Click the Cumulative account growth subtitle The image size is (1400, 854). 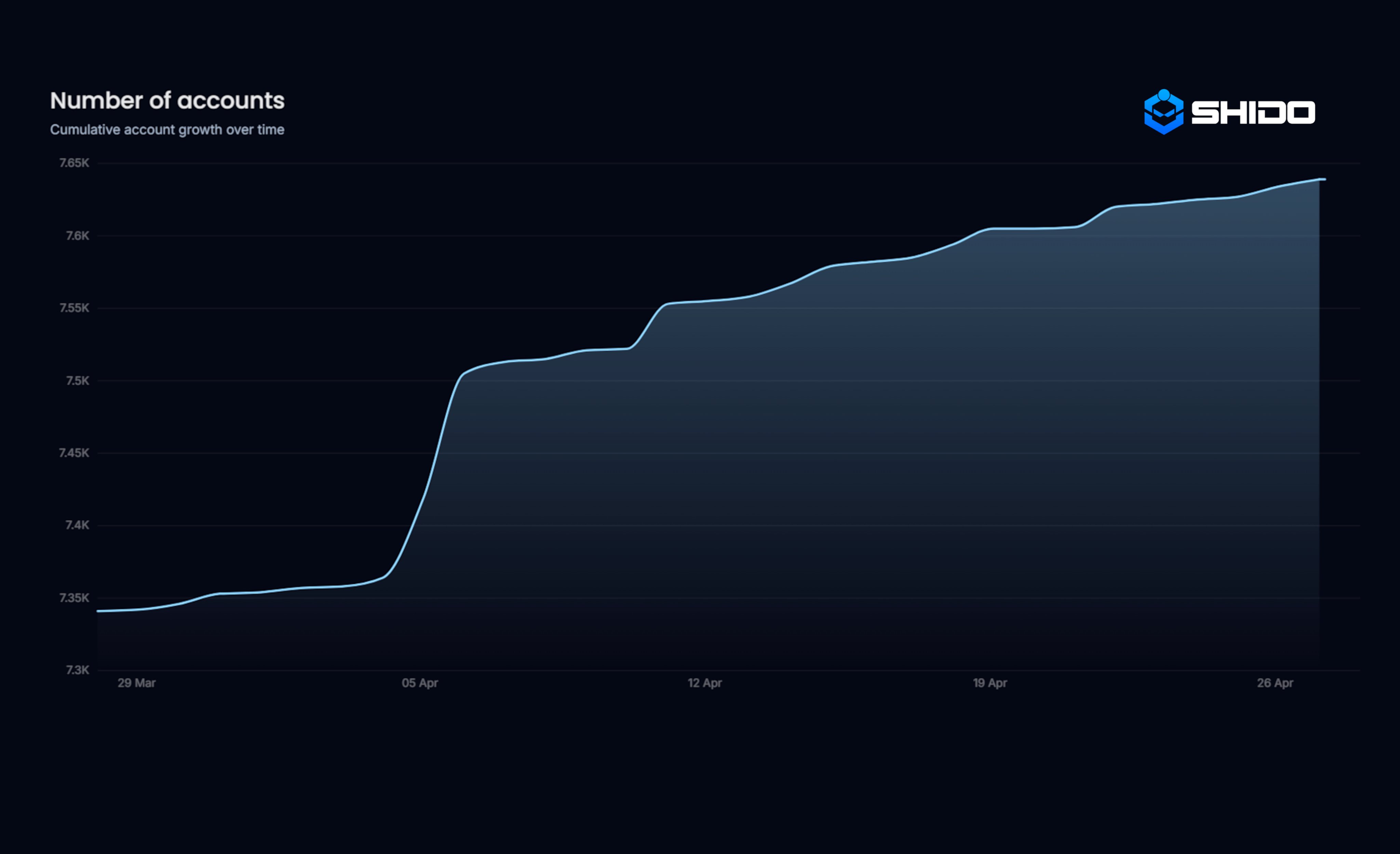coord(167,130)
